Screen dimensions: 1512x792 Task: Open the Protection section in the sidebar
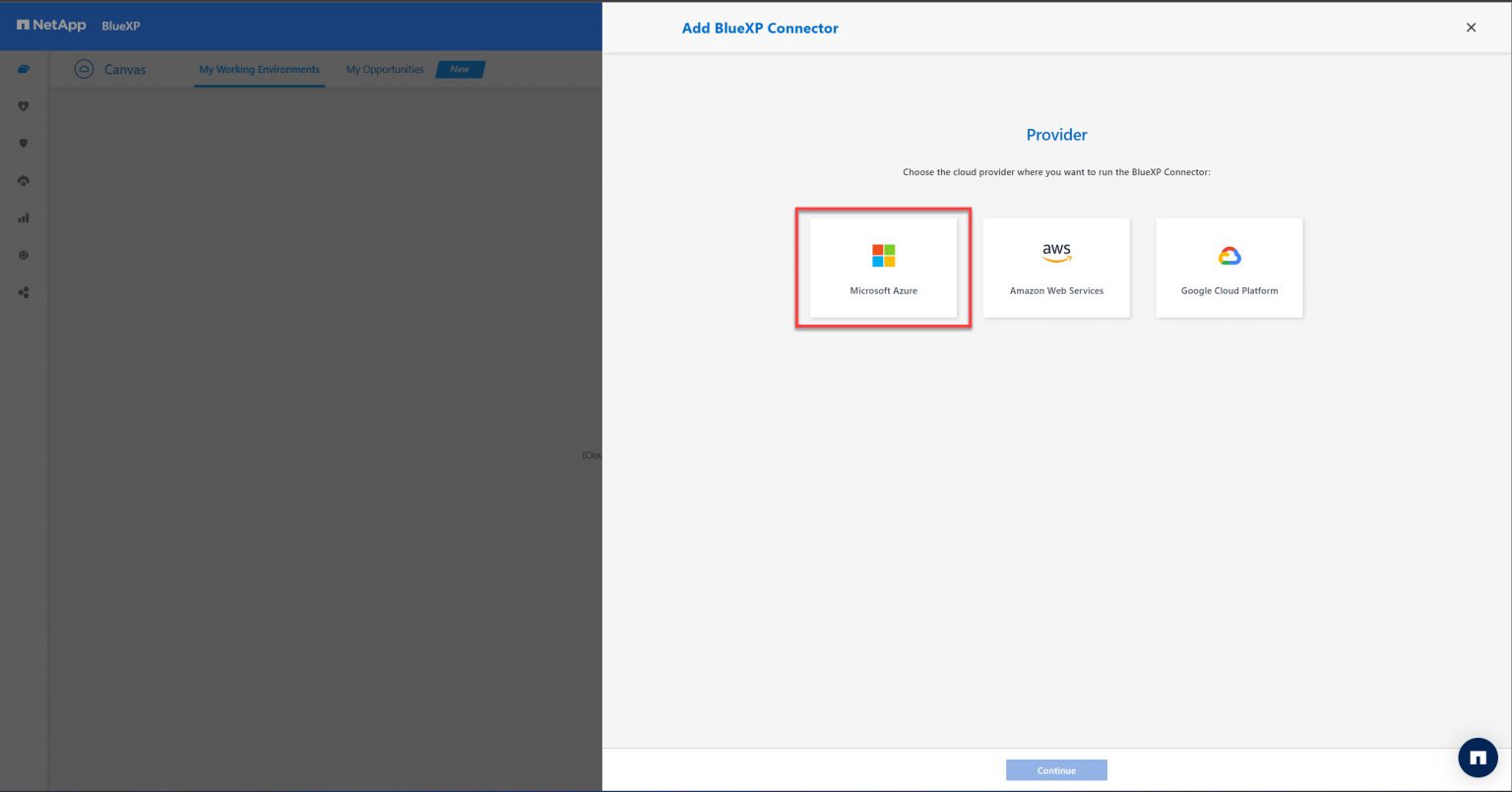click(x=23, y=143)
